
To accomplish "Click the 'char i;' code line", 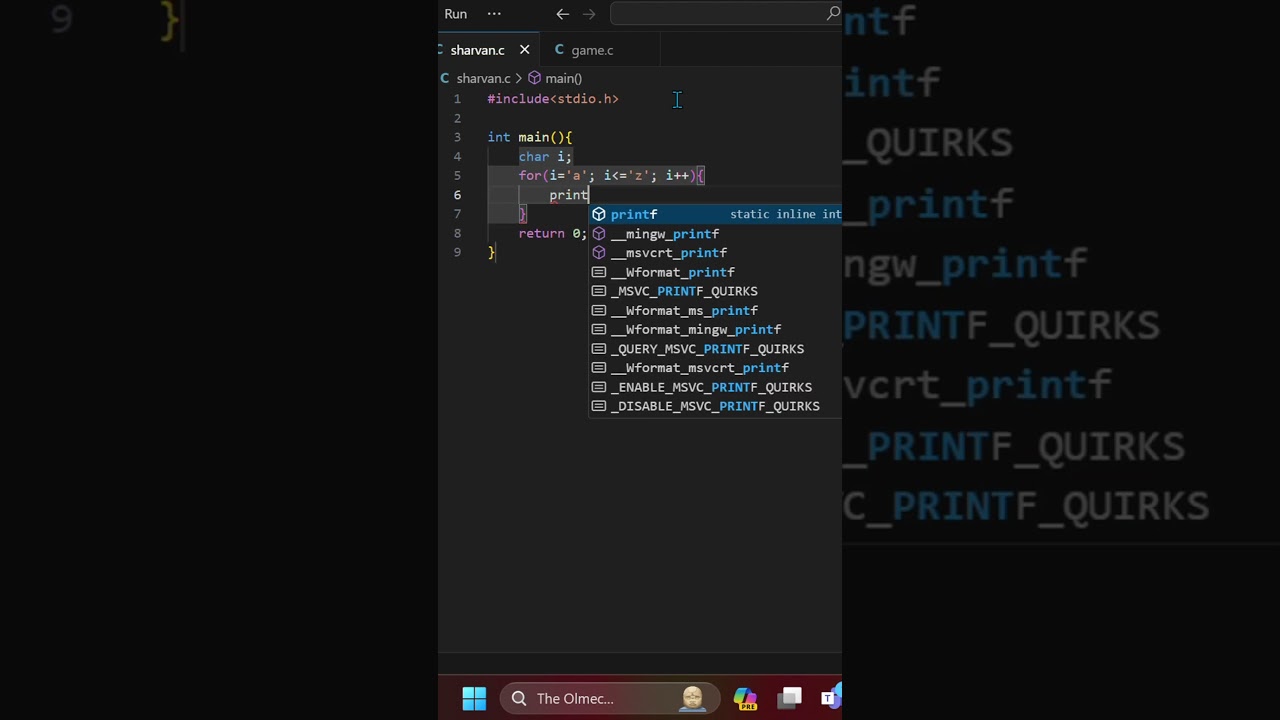I will (x=545, y=156).
